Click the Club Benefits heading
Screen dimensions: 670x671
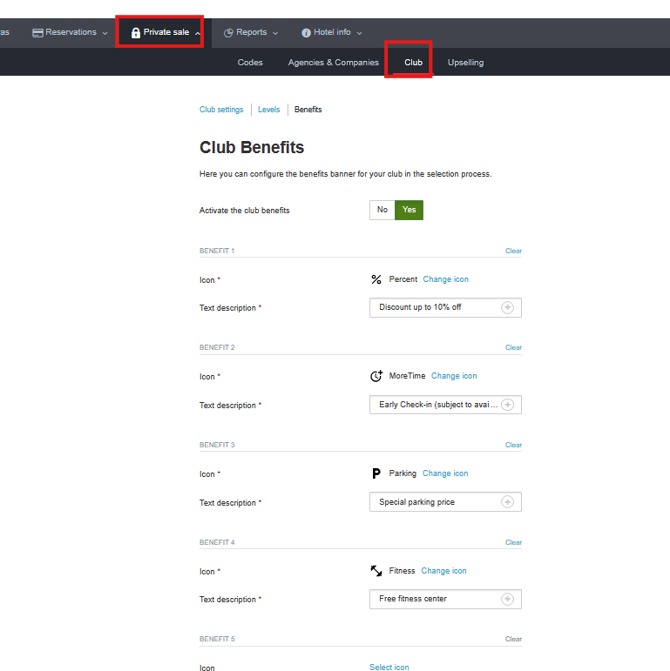click(x=252, y=147)
